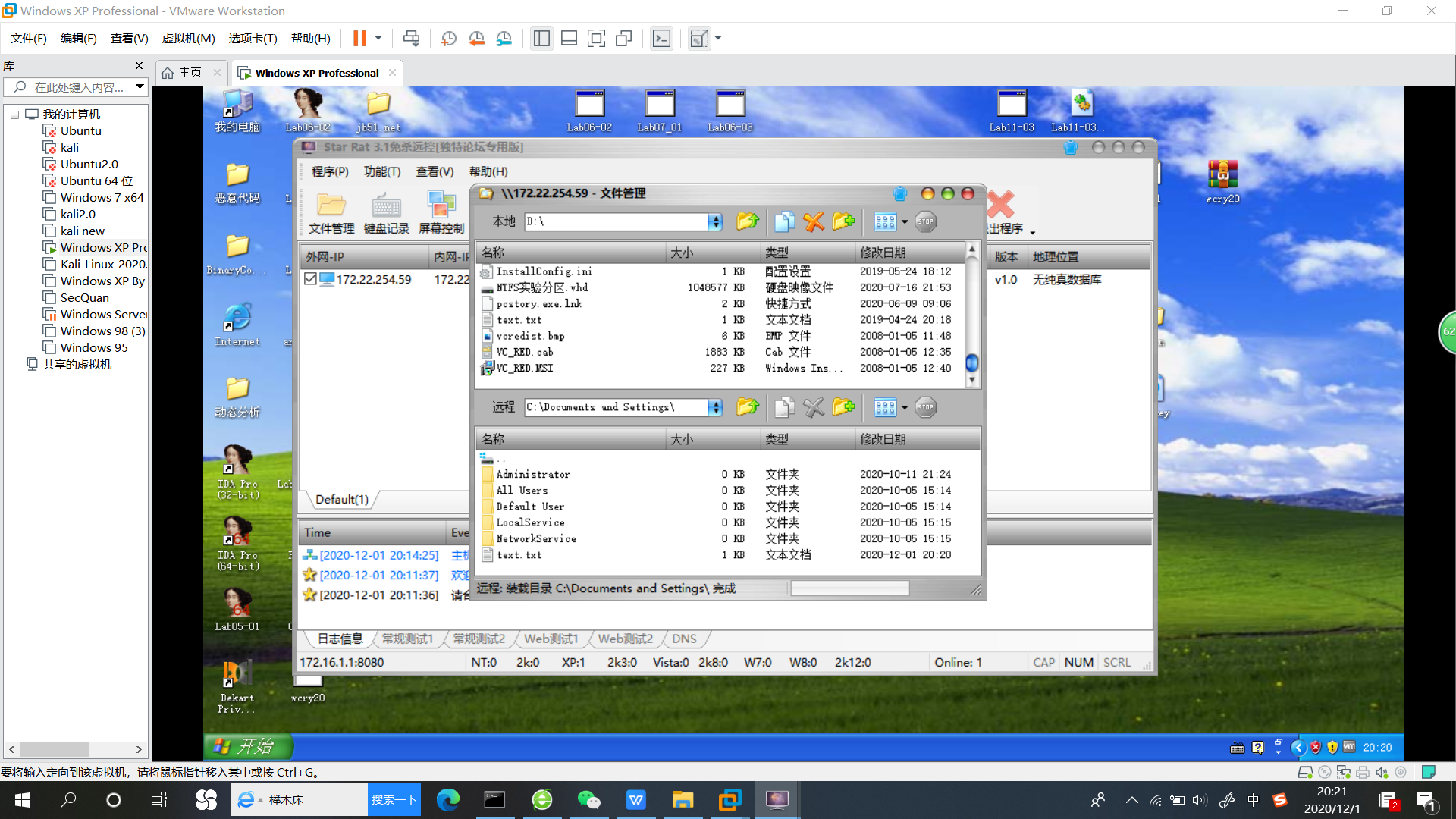Click the local pane's delete X icon

pyautogui.click(x=814, y=221)
